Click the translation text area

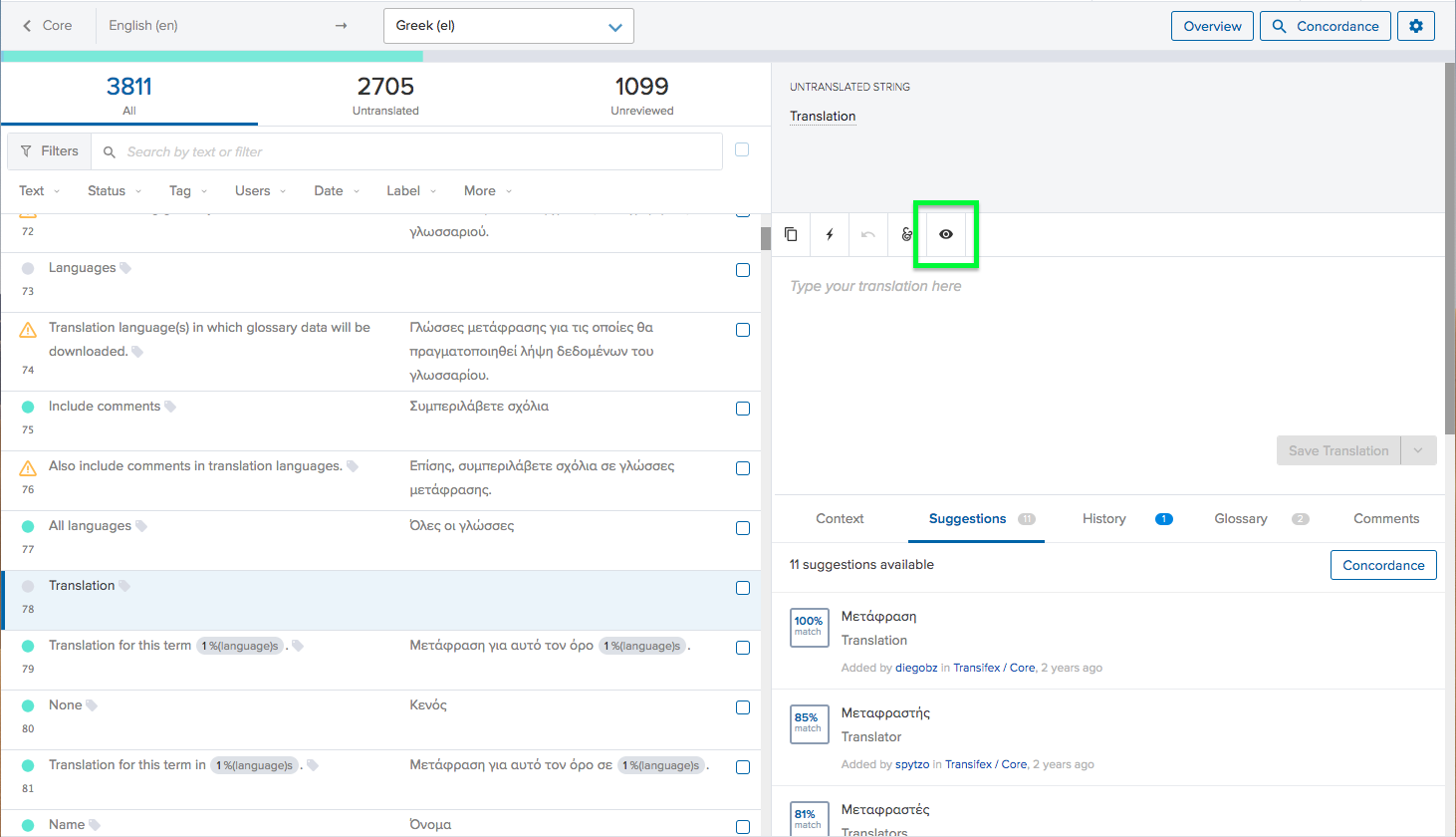tap(1107, 344)
